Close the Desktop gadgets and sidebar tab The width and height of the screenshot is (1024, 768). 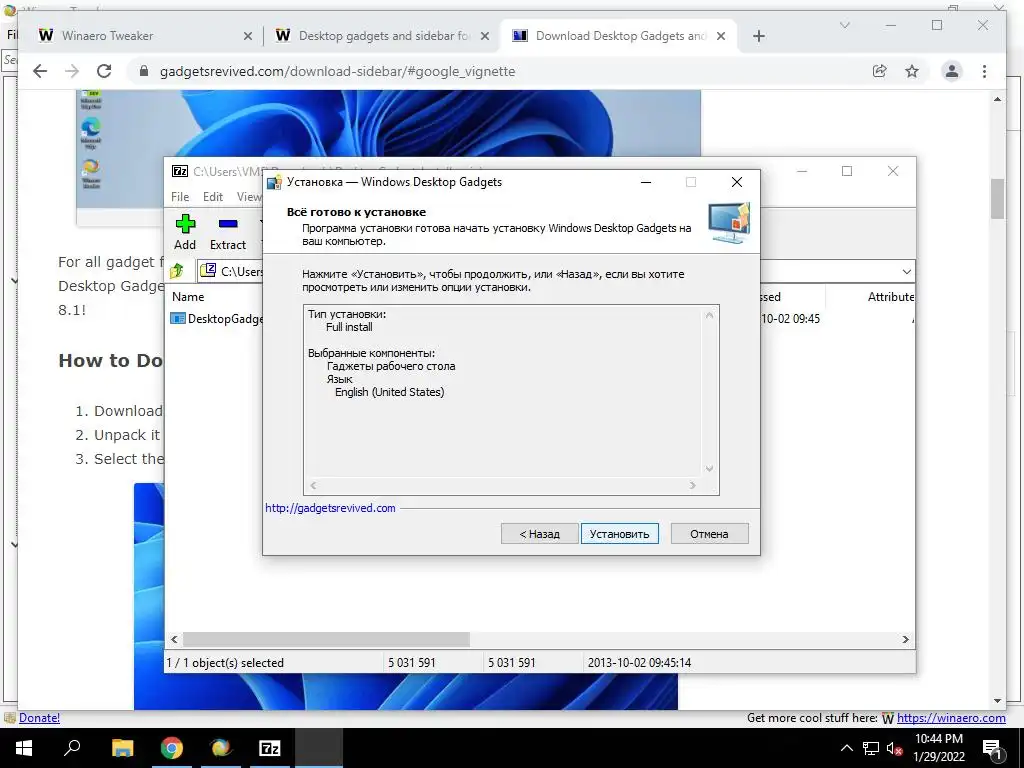[x=485, y=36]
